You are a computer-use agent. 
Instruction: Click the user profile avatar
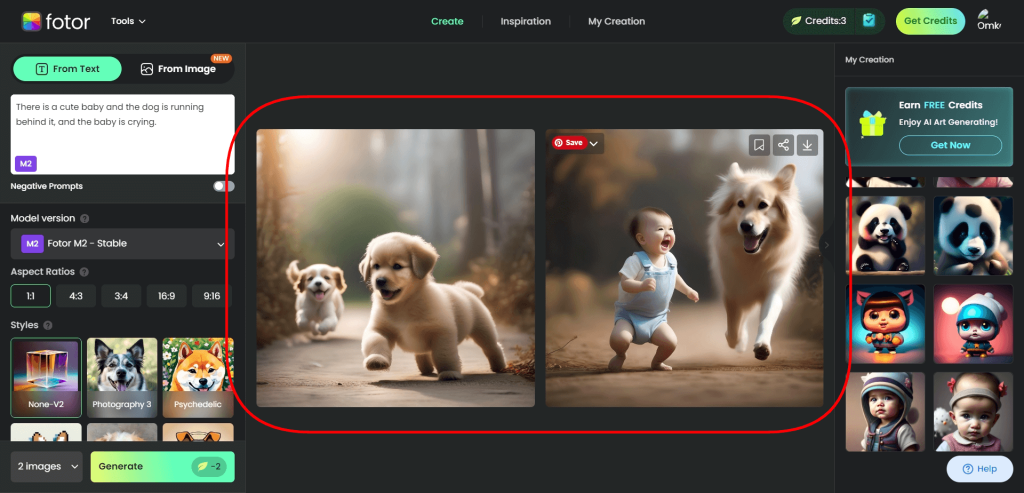[985, 15]
